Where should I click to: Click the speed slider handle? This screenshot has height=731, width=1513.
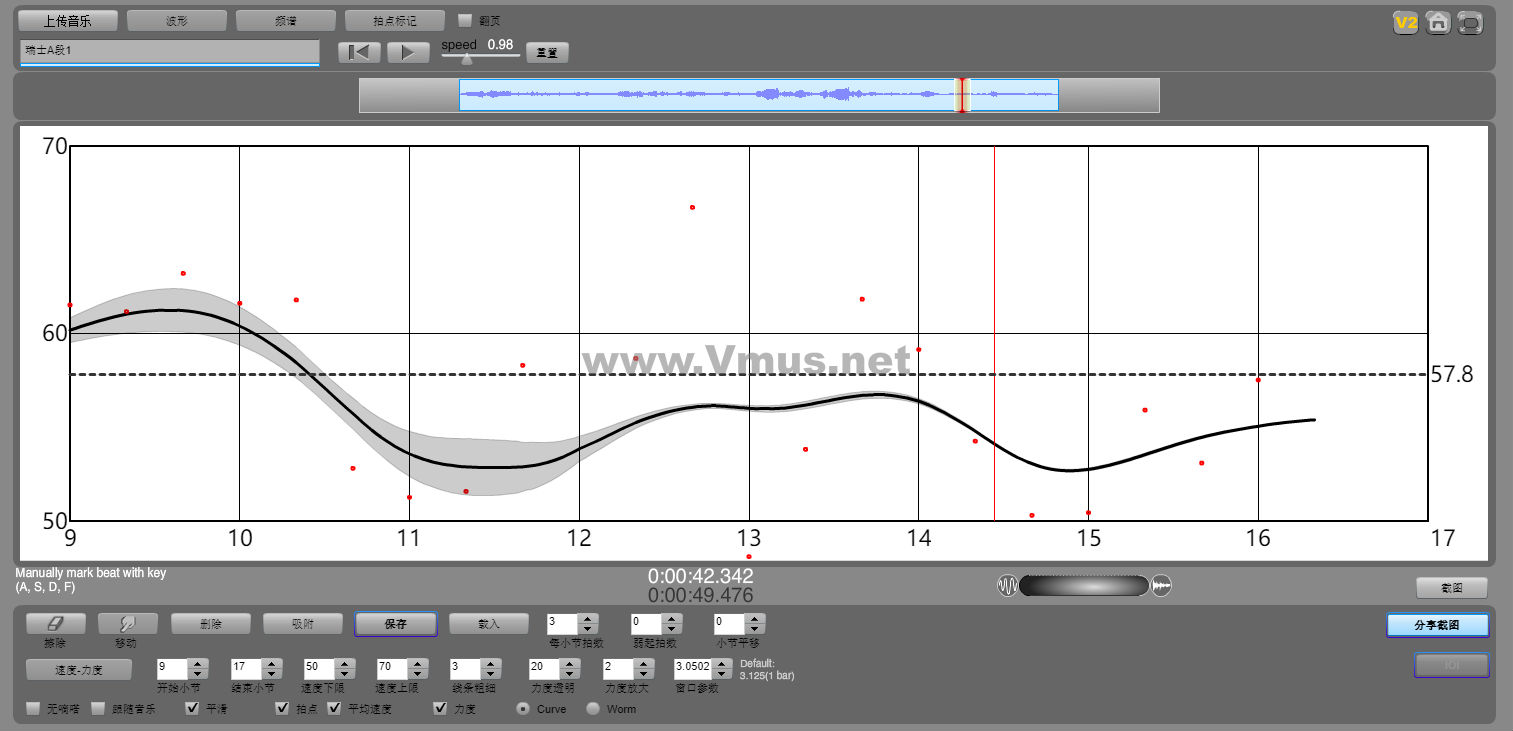(x=466, y=59)
